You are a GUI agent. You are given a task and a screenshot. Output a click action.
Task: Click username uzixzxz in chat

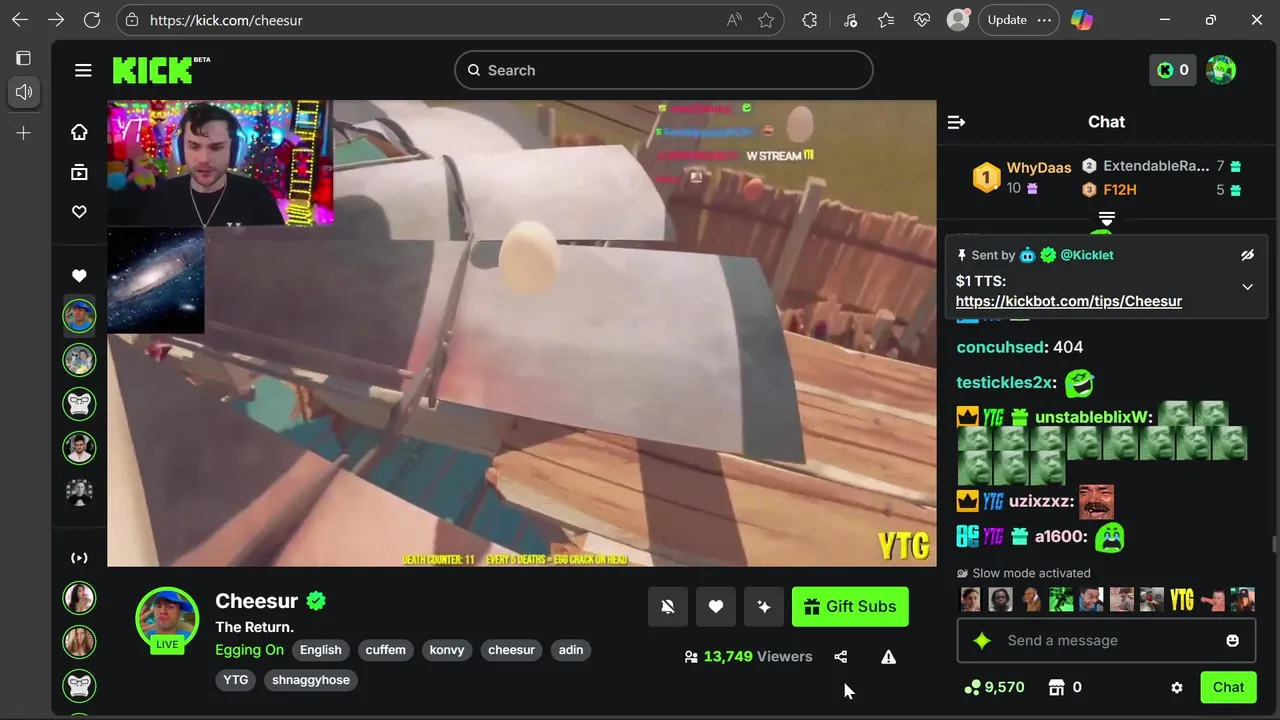(1040, 501)
